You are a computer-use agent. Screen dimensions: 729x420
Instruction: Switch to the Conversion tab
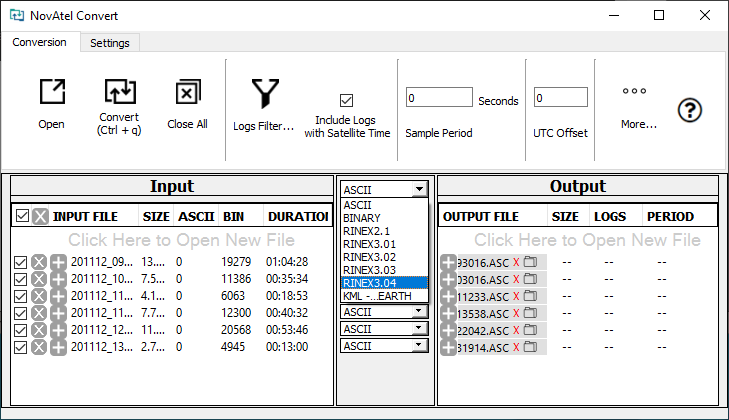click(40, 42)
